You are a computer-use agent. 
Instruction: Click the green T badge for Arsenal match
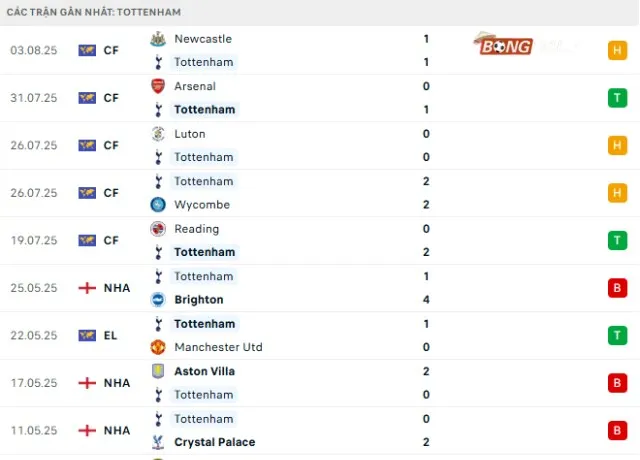[x=617, y=98]
